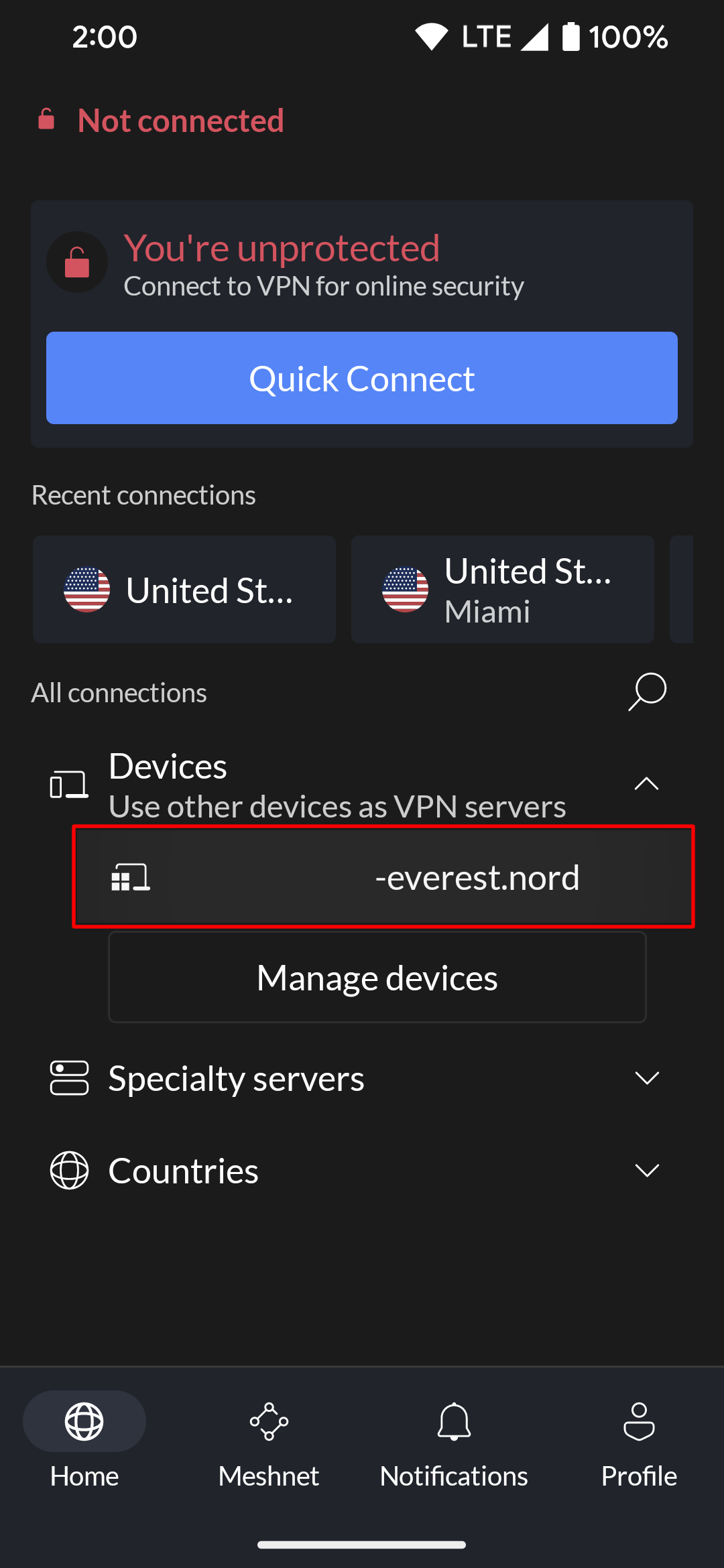This screenshot has height=1568, width=724.
Task: Collapse the Devices section chevron
Action: pyautogui.click(x=647, y=784)
